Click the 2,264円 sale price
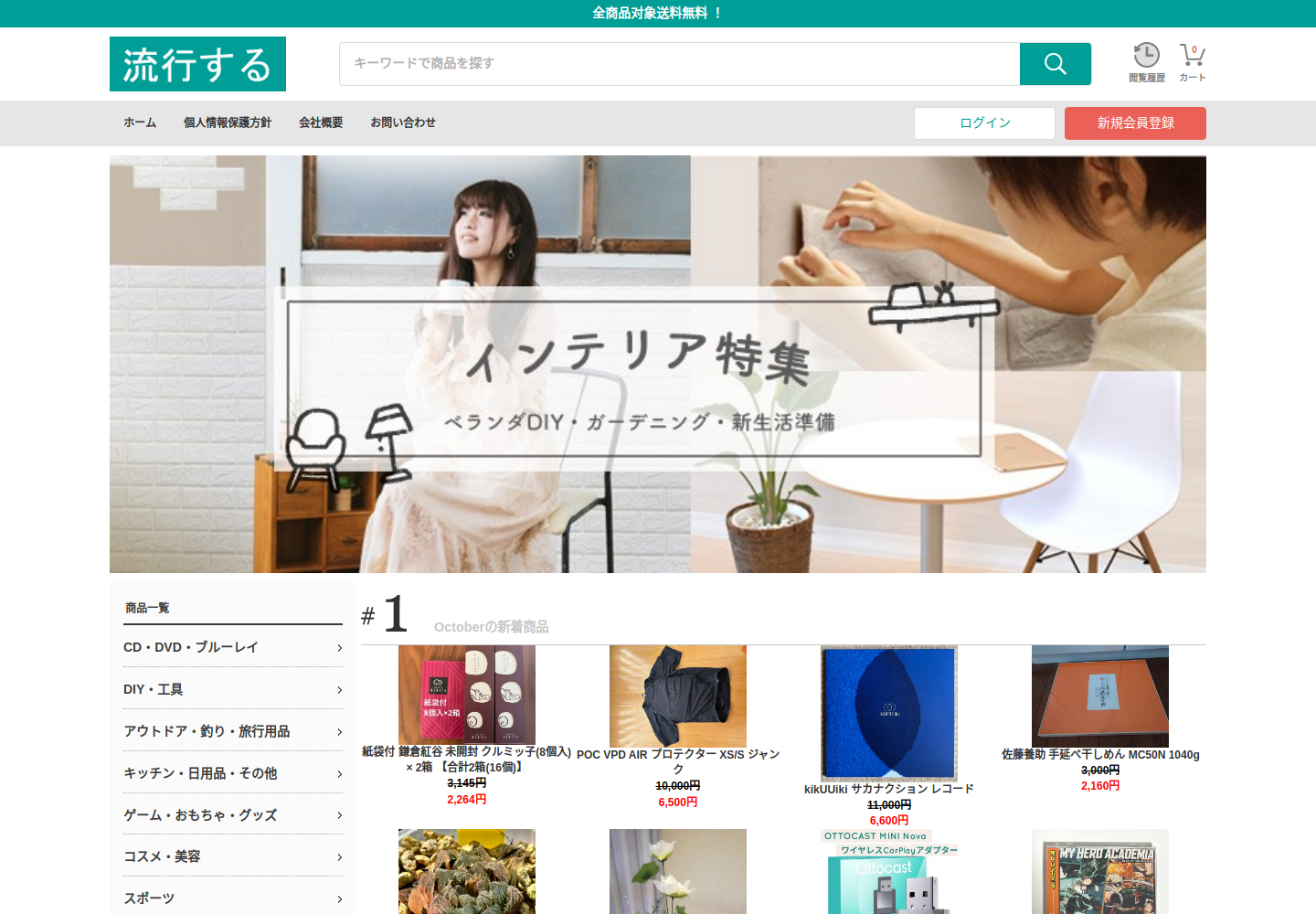The height and width of the screenshot is (914, 1316). click(x=467, y=800)
